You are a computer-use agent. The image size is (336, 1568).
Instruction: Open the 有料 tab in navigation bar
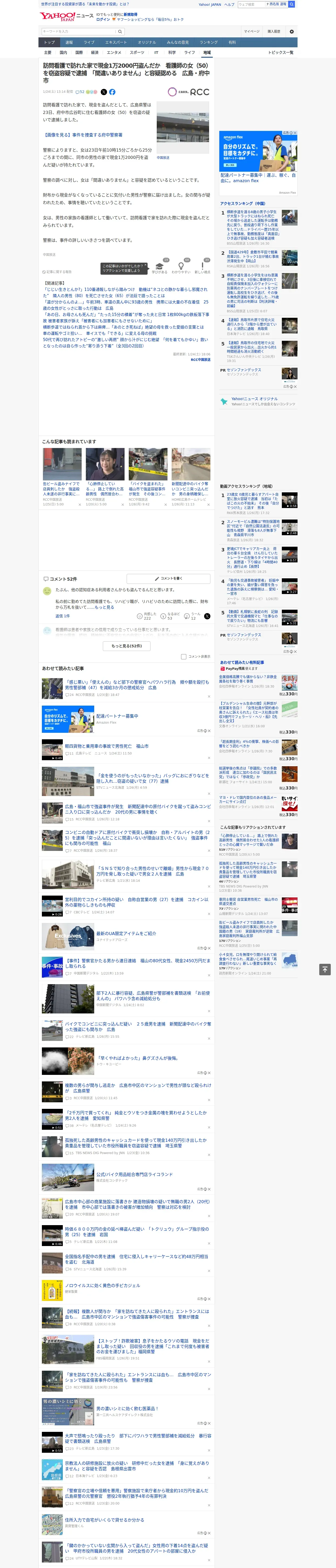point(232,43)
